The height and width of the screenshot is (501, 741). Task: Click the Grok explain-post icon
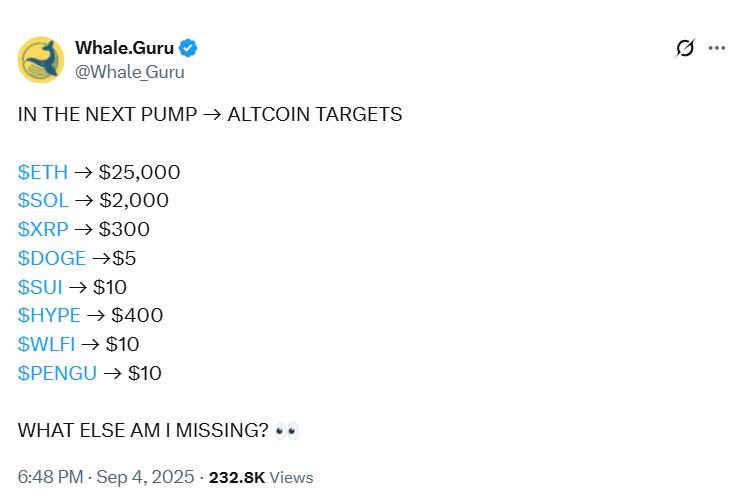(x=685, y=48)
